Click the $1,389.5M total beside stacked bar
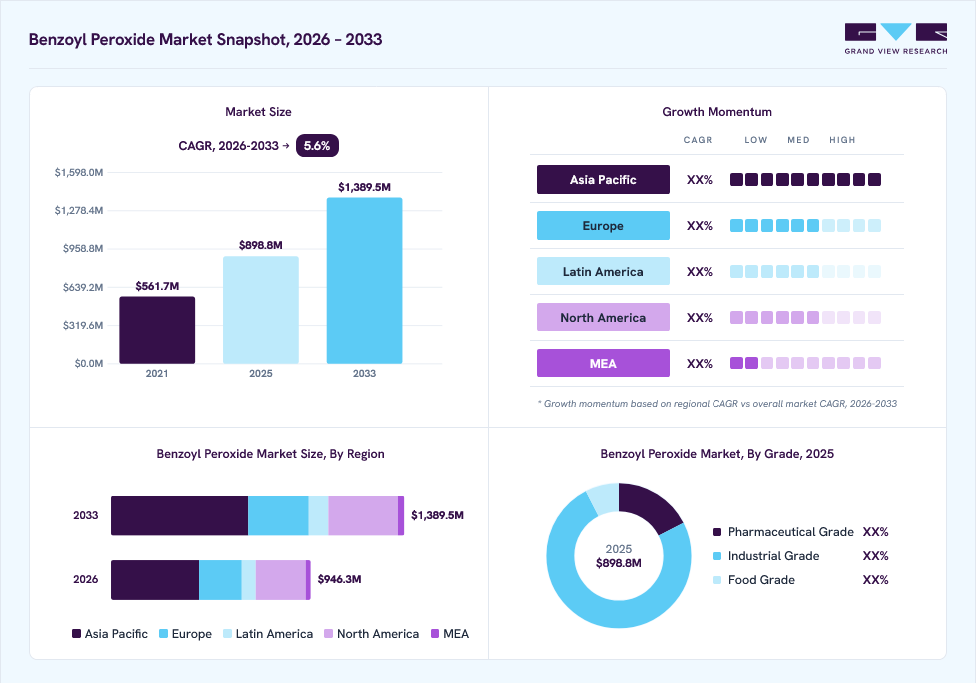This screenshot has height=683, width=976. tap(438, 515)
